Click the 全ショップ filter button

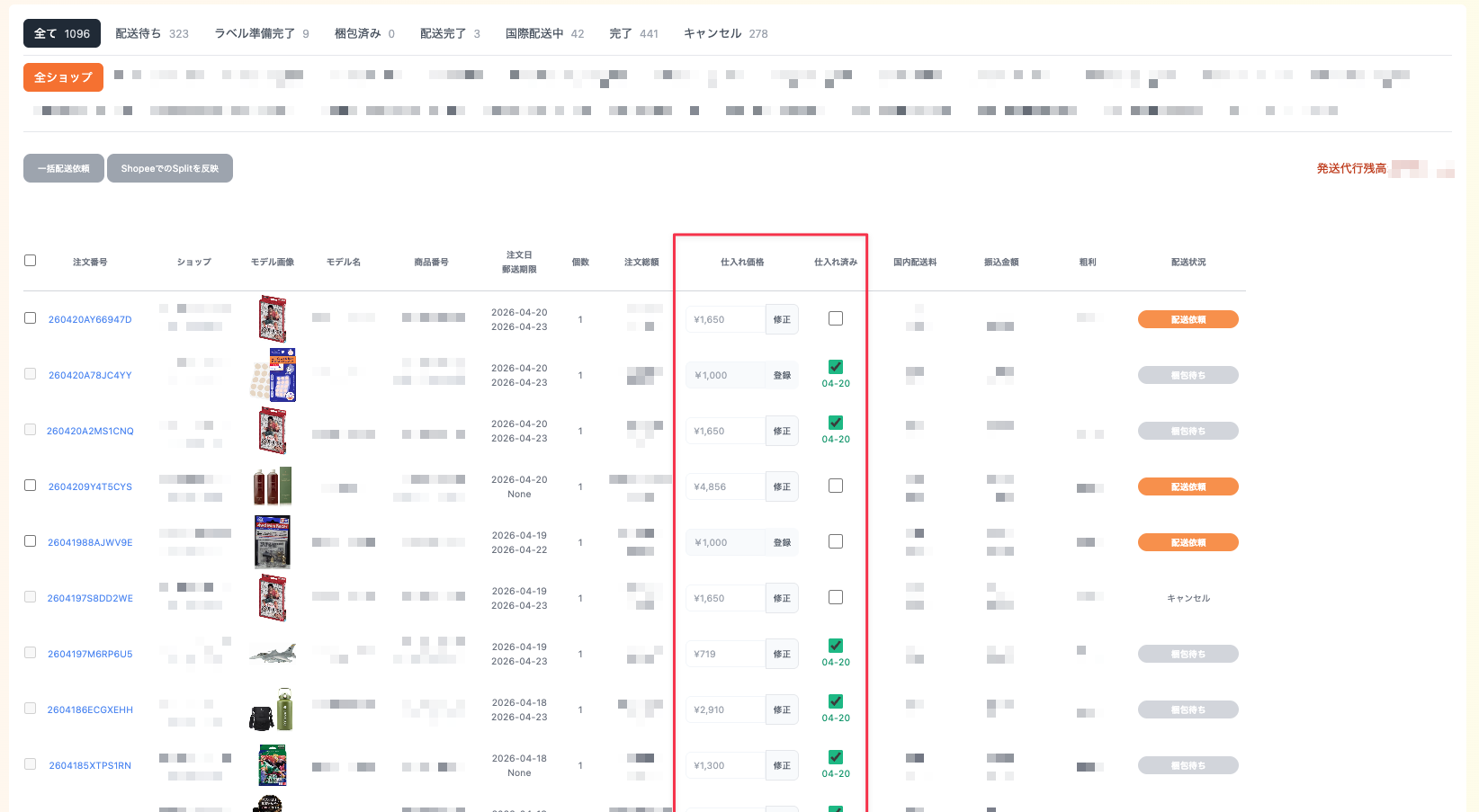(x=62, y=77)
